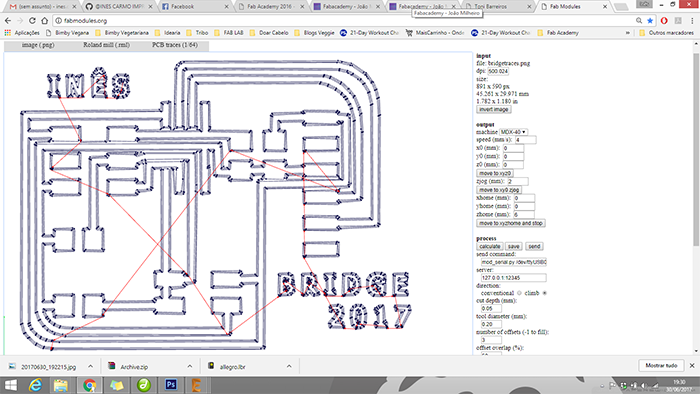Open the Blogs Veggie bookmark folder

(314, 33)
